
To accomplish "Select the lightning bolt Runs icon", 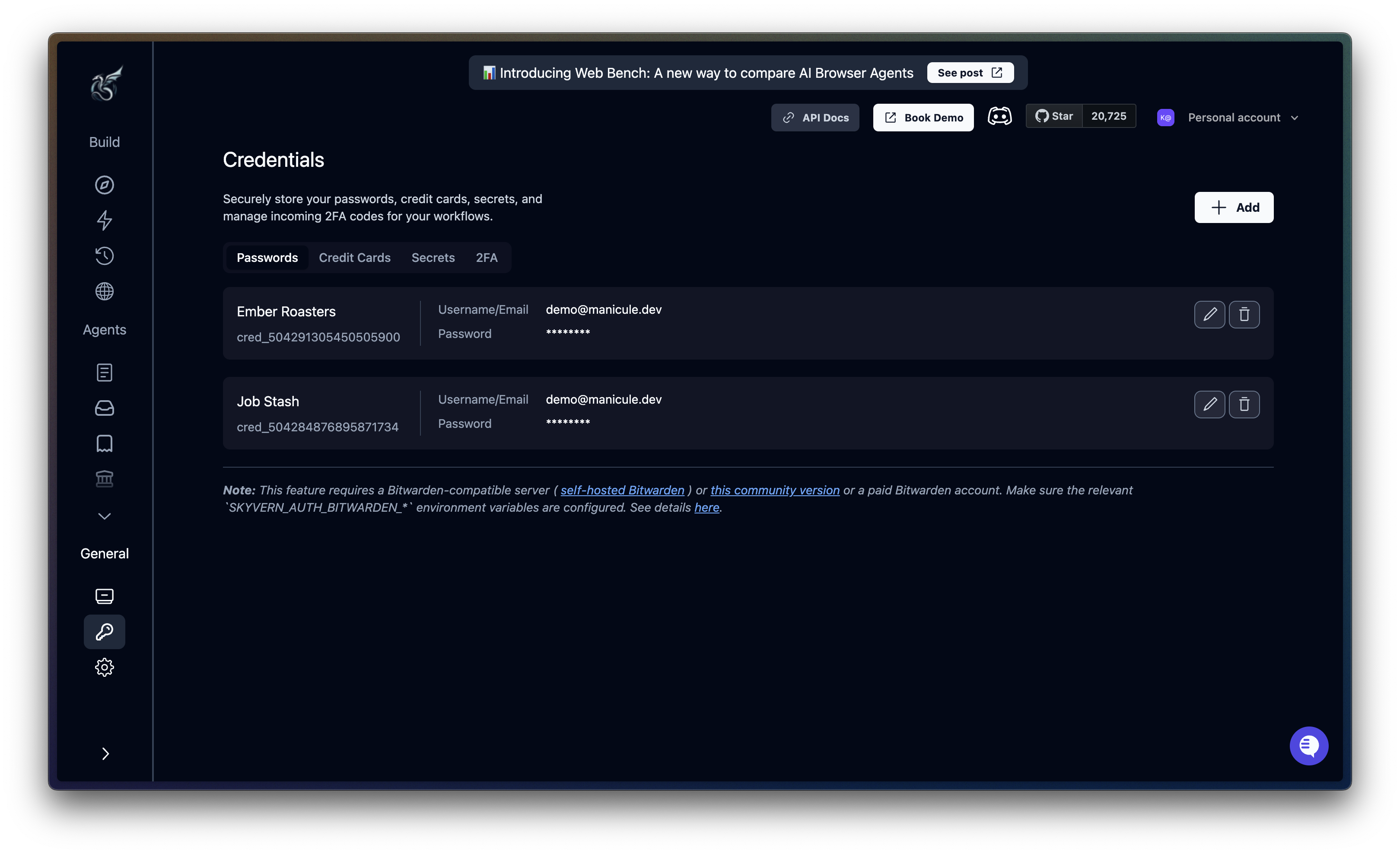I will pyautogui.click(x=105, y=220).
